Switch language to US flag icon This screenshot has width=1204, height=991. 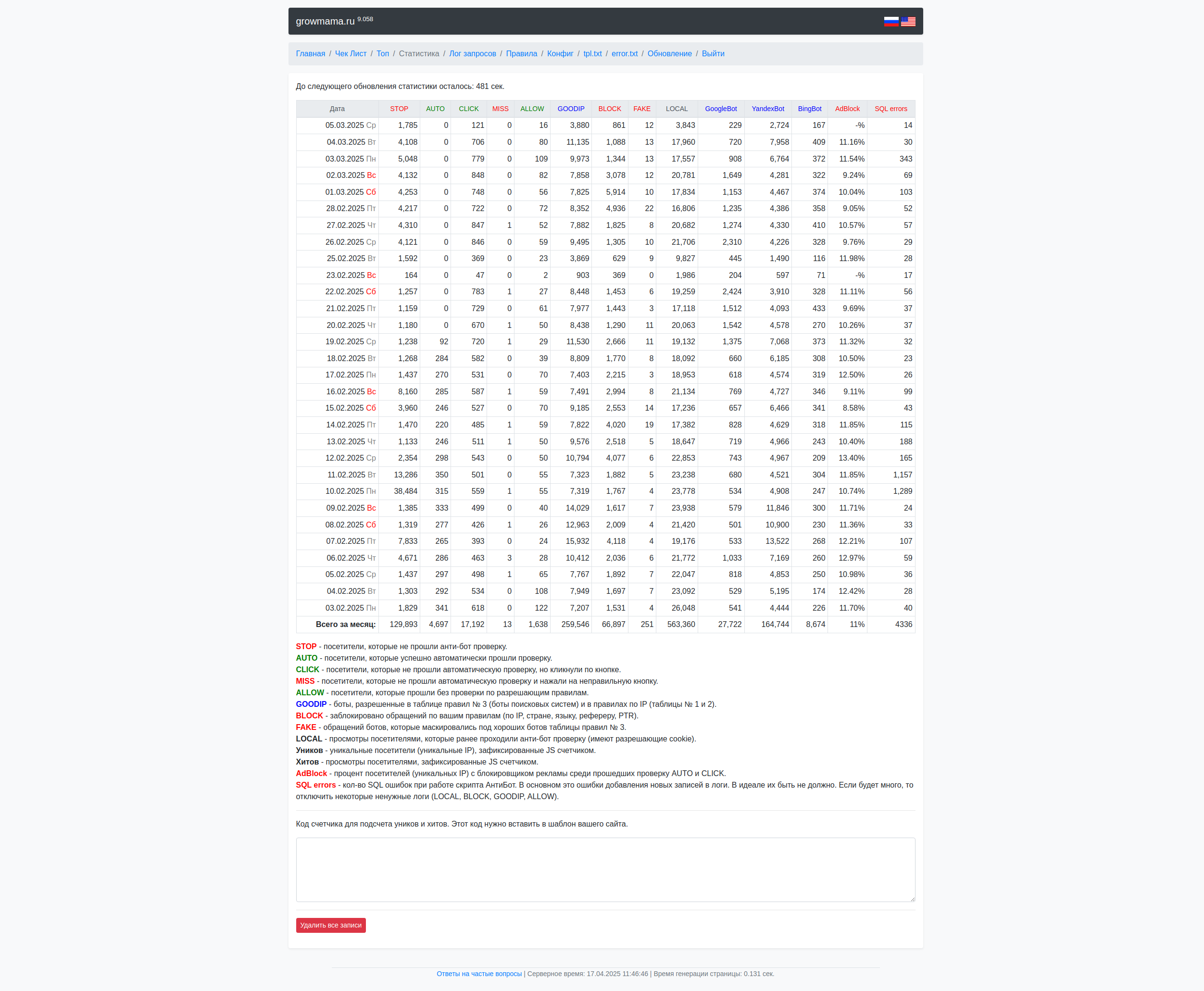908,21
